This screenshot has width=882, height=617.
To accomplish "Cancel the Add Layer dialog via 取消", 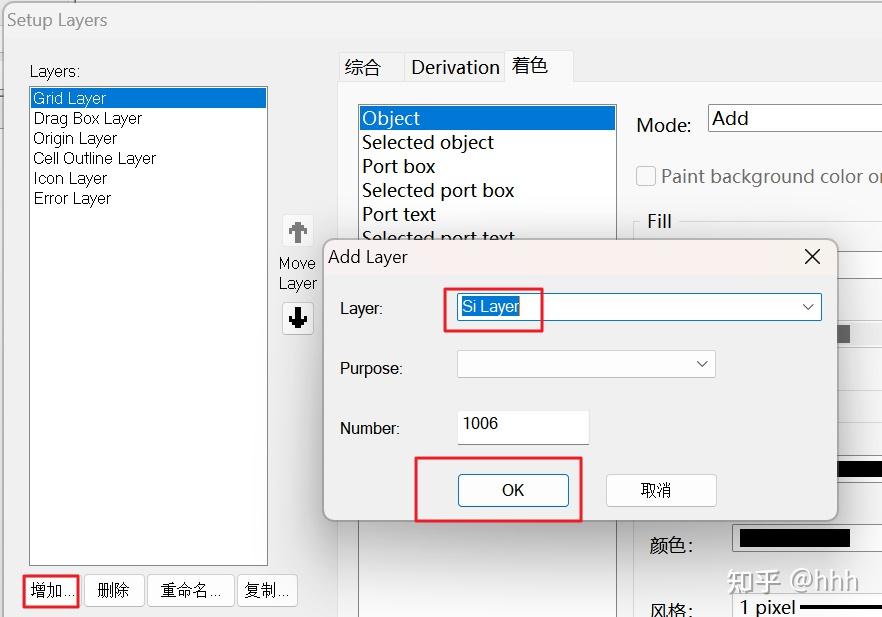I will coord(660,490).
